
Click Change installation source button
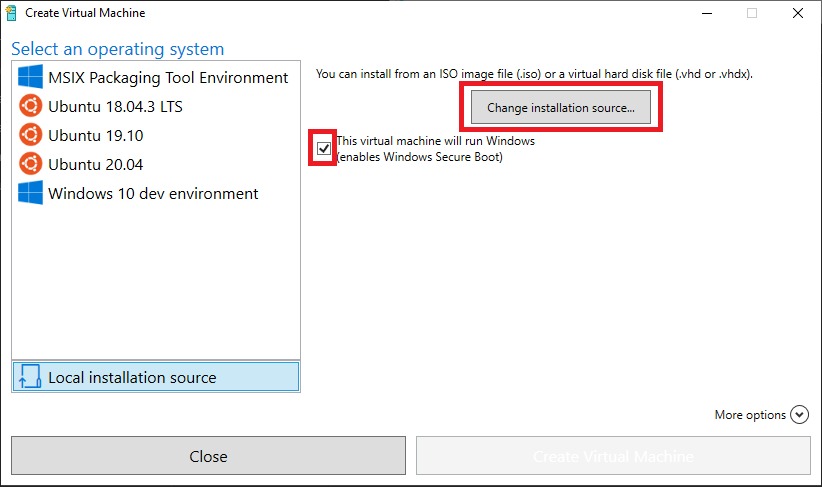(x=560, y=107)
